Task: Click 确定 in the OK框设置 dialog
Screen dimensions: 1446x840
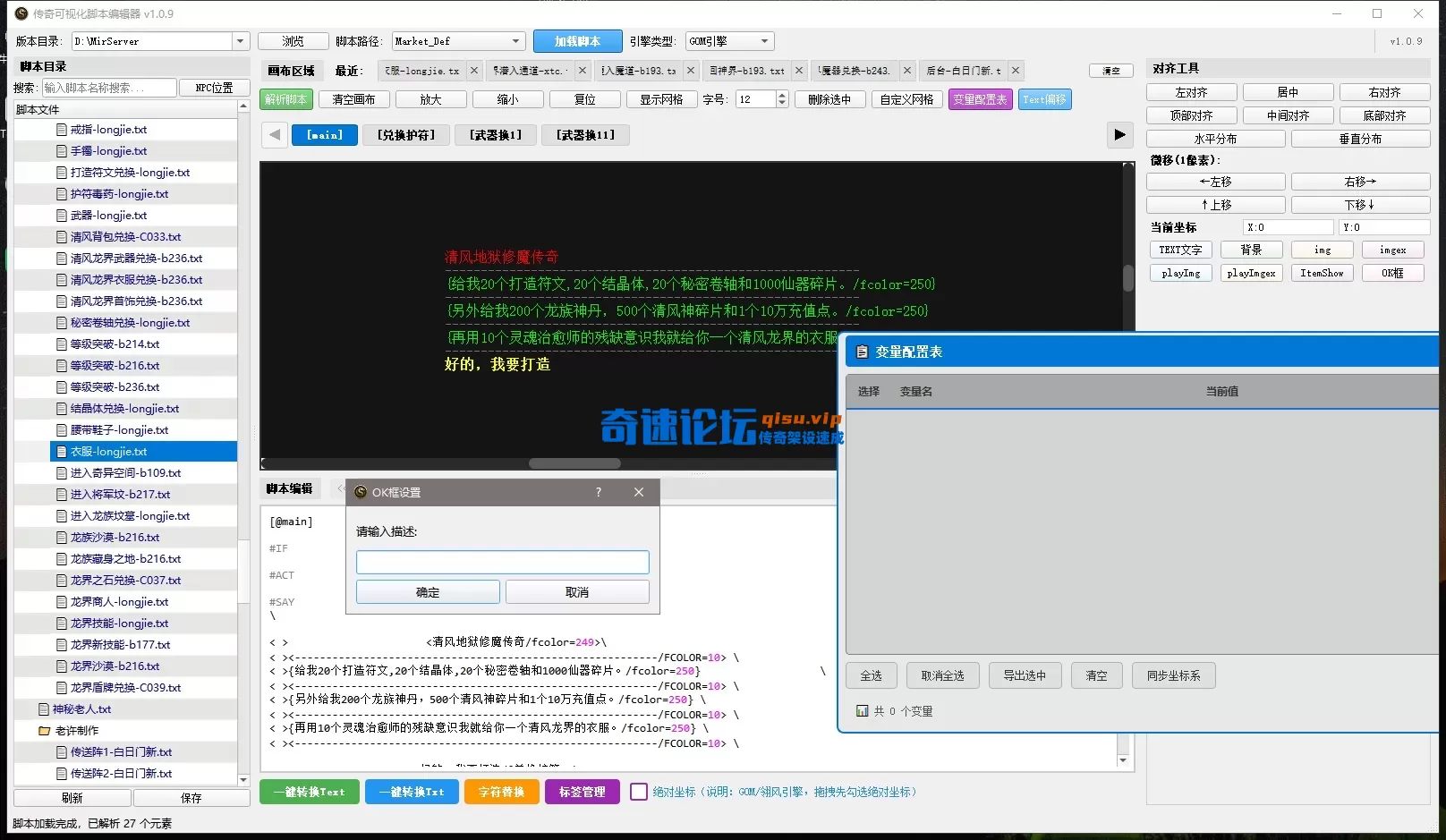Action: pos(428,592)
